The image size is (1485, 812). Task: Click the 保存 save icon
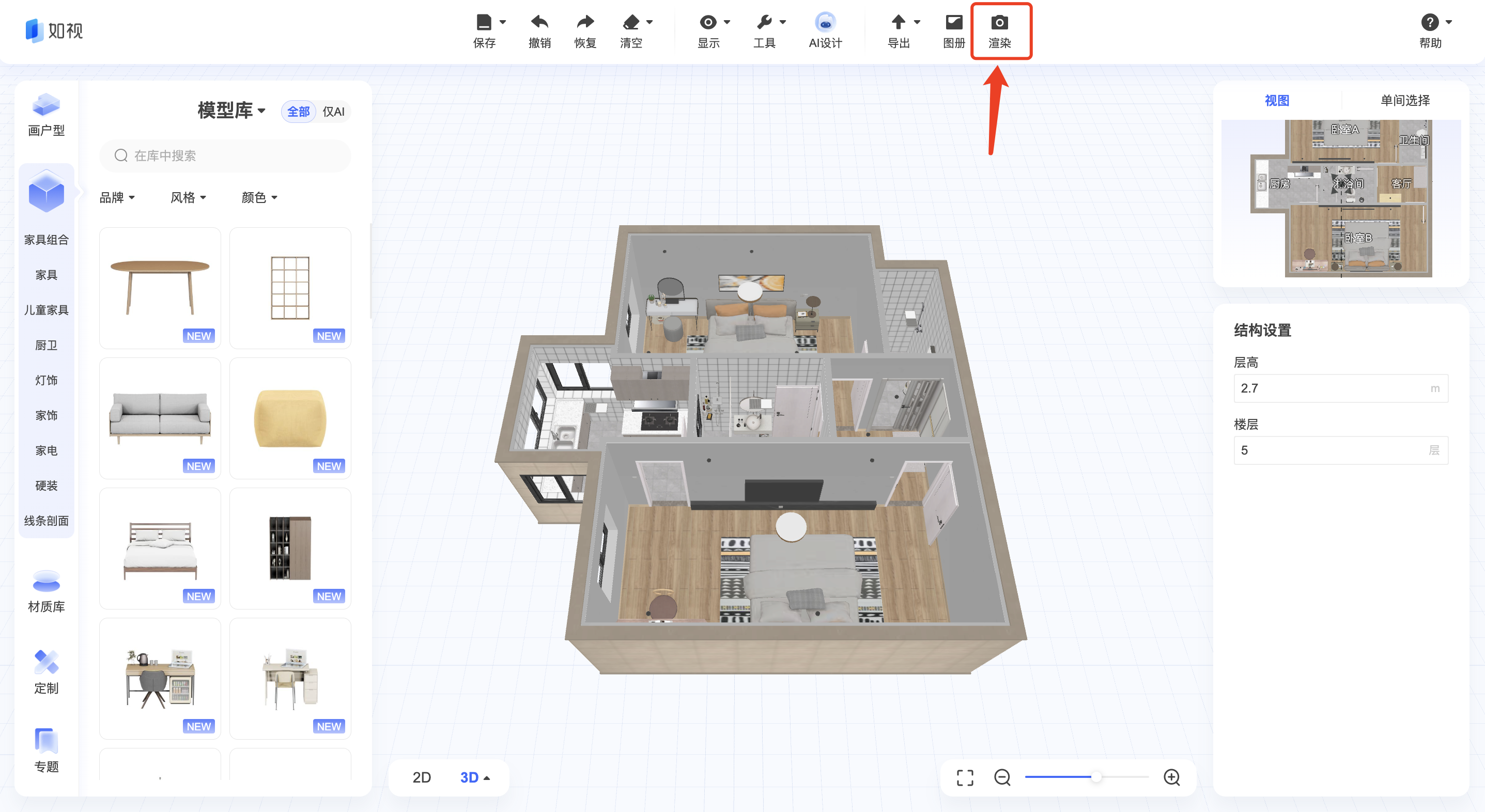pos(484,23)
